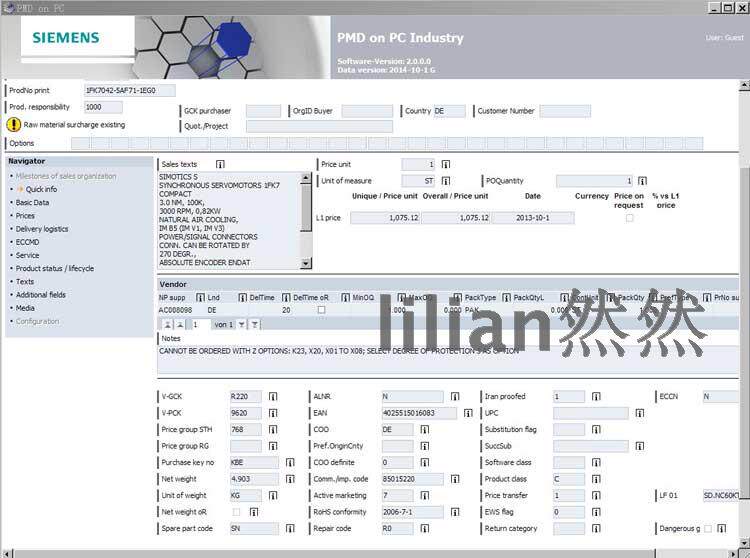Click the ProdNo print input field
This screenshot has height=558, width=750.
pyautogui.click(x=130, y=90)
